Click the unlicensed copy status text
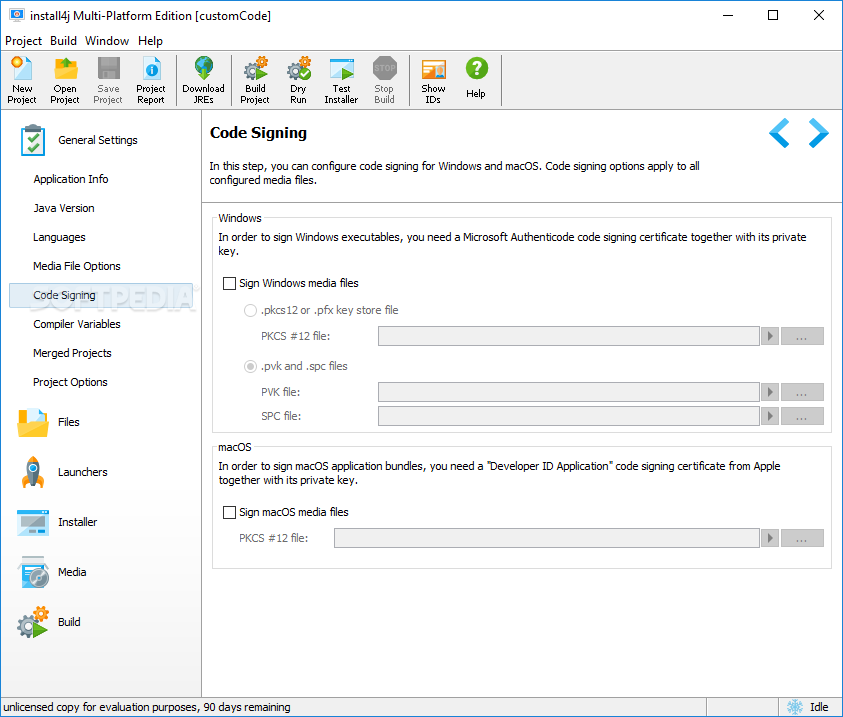This screenshot has height=717, width=843. click(147, 707)
